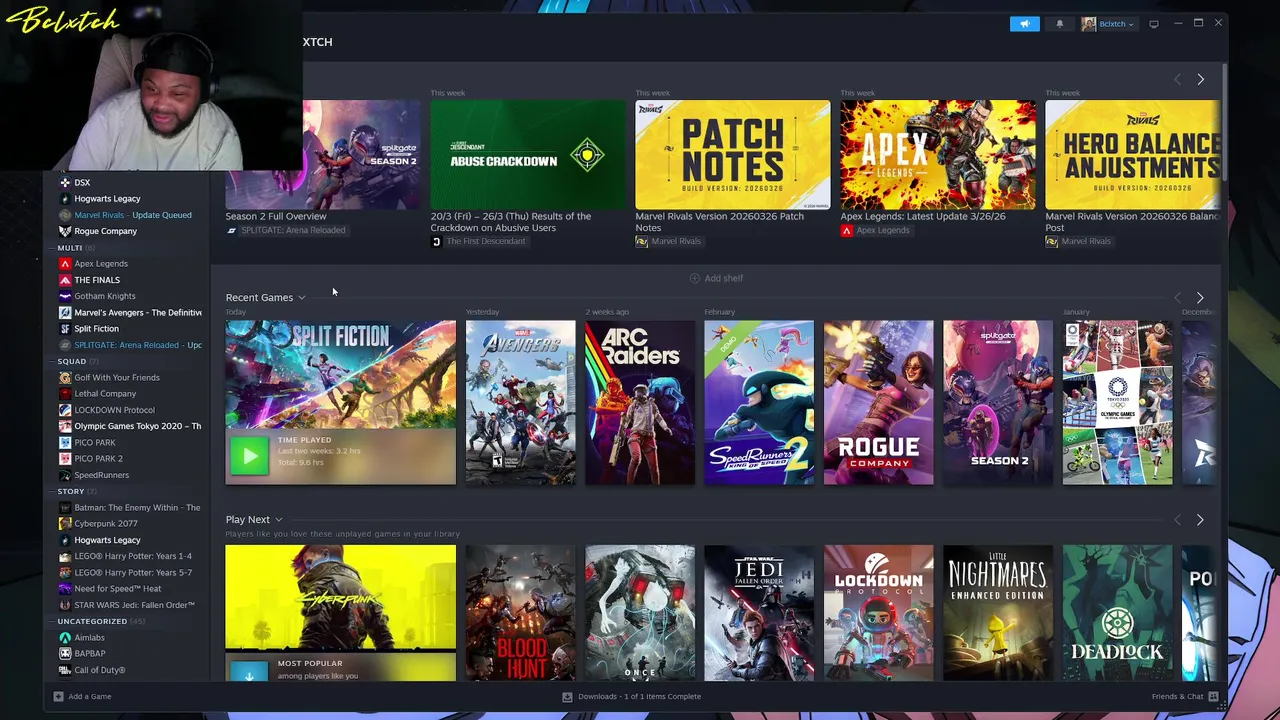
Task: Open the Deadlock cover in Play Next
Action: coord(1118,613)
